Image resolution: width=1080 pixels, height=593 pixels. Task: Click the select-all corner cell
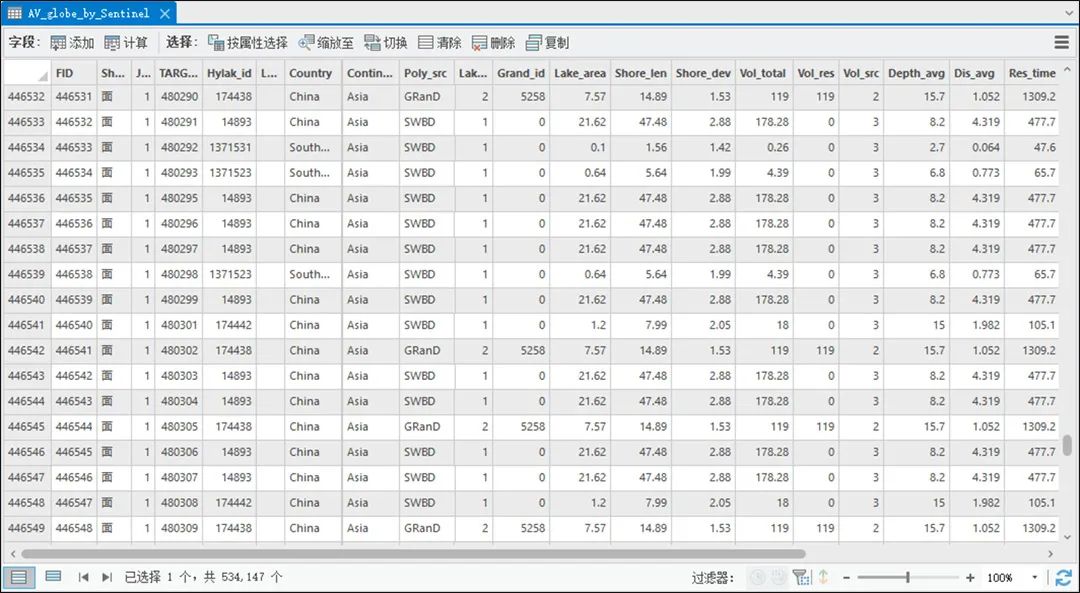coord(27,73)
